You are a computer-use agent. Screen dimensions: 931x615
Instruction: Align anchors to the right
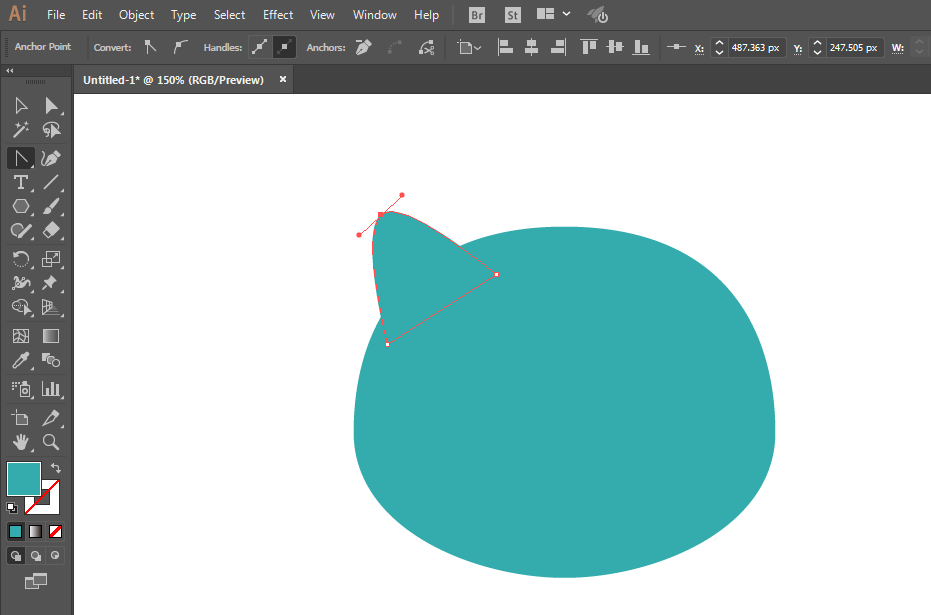[x=558, y=47]
